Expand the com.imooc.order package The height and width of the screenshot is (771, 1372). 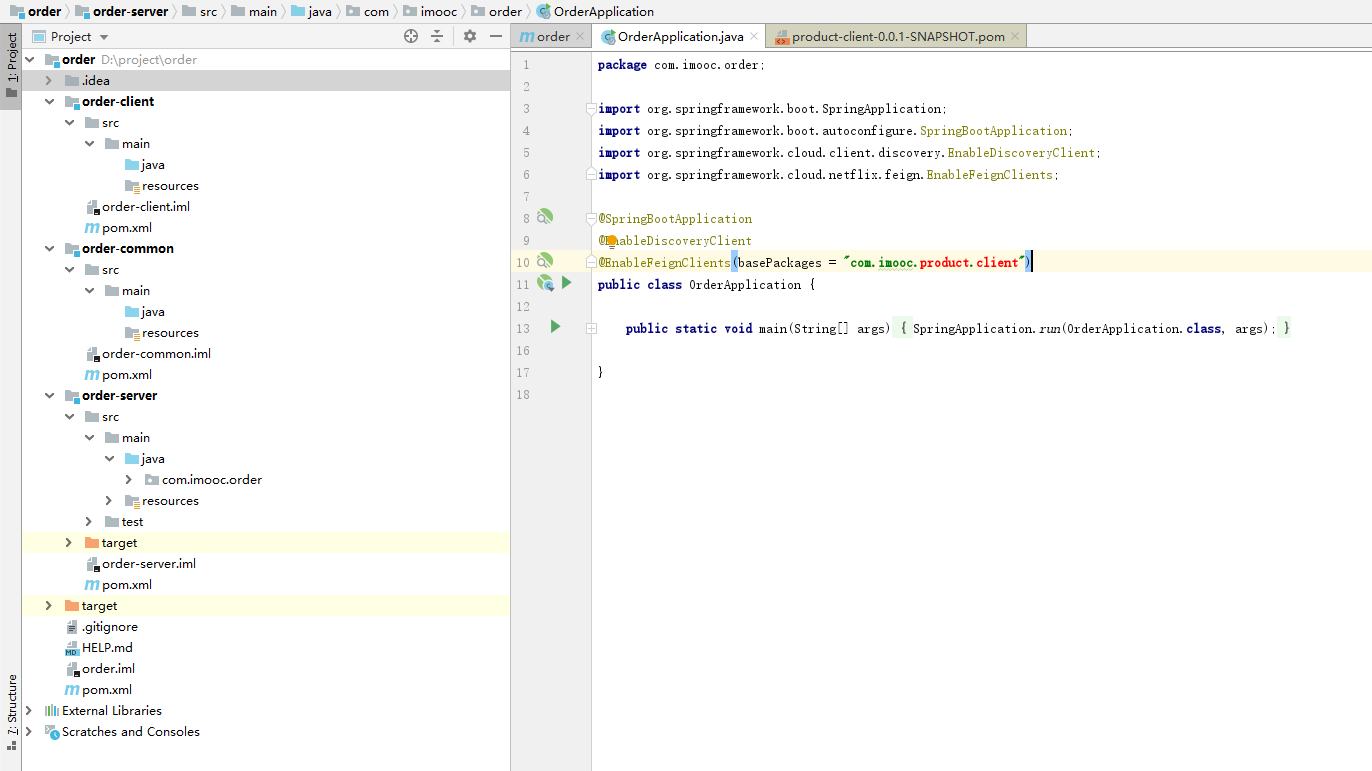tap(129, 479)
